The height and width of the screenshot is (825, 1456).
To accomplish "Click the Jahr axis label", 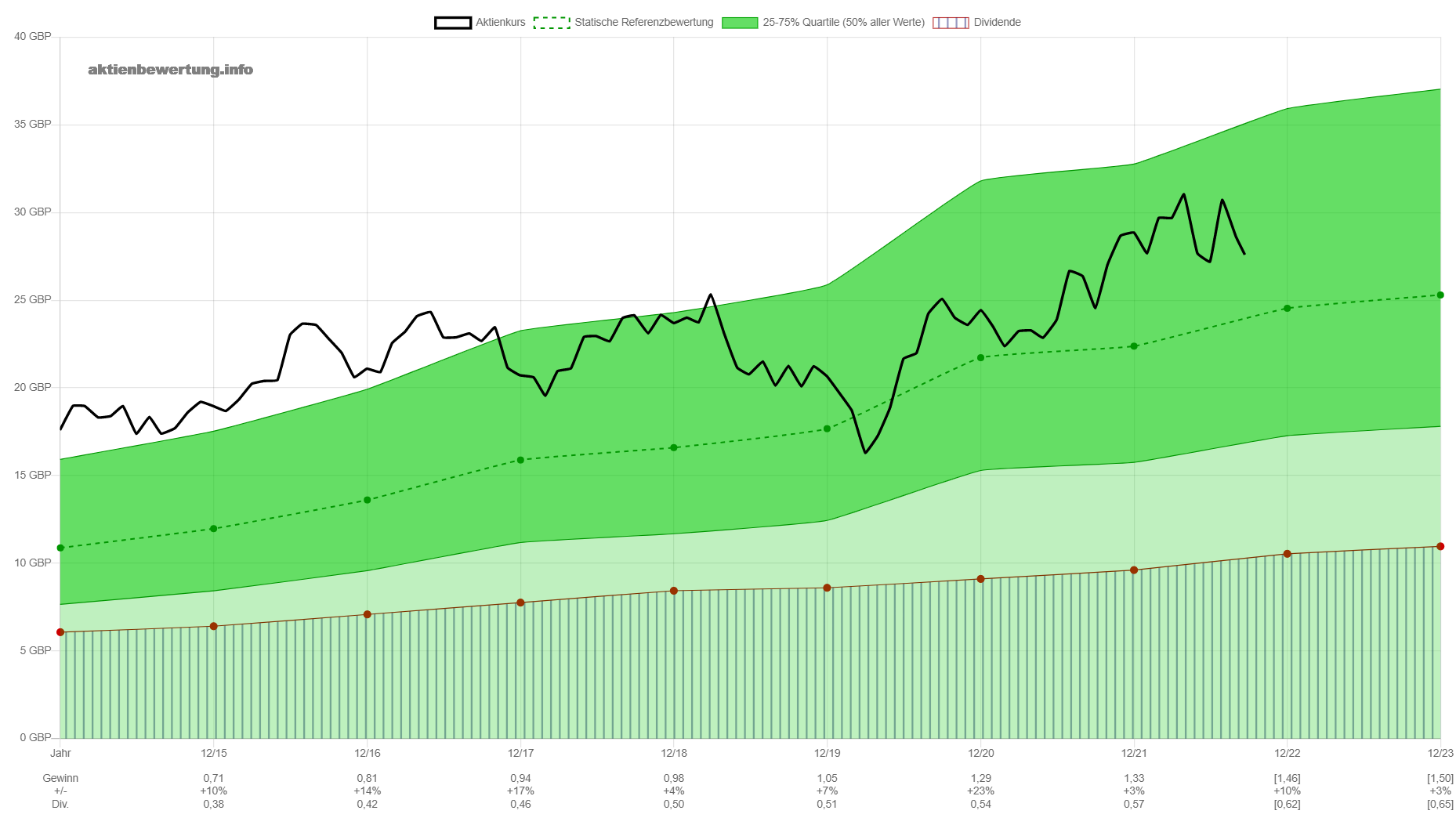I will (x=60, y=753).
